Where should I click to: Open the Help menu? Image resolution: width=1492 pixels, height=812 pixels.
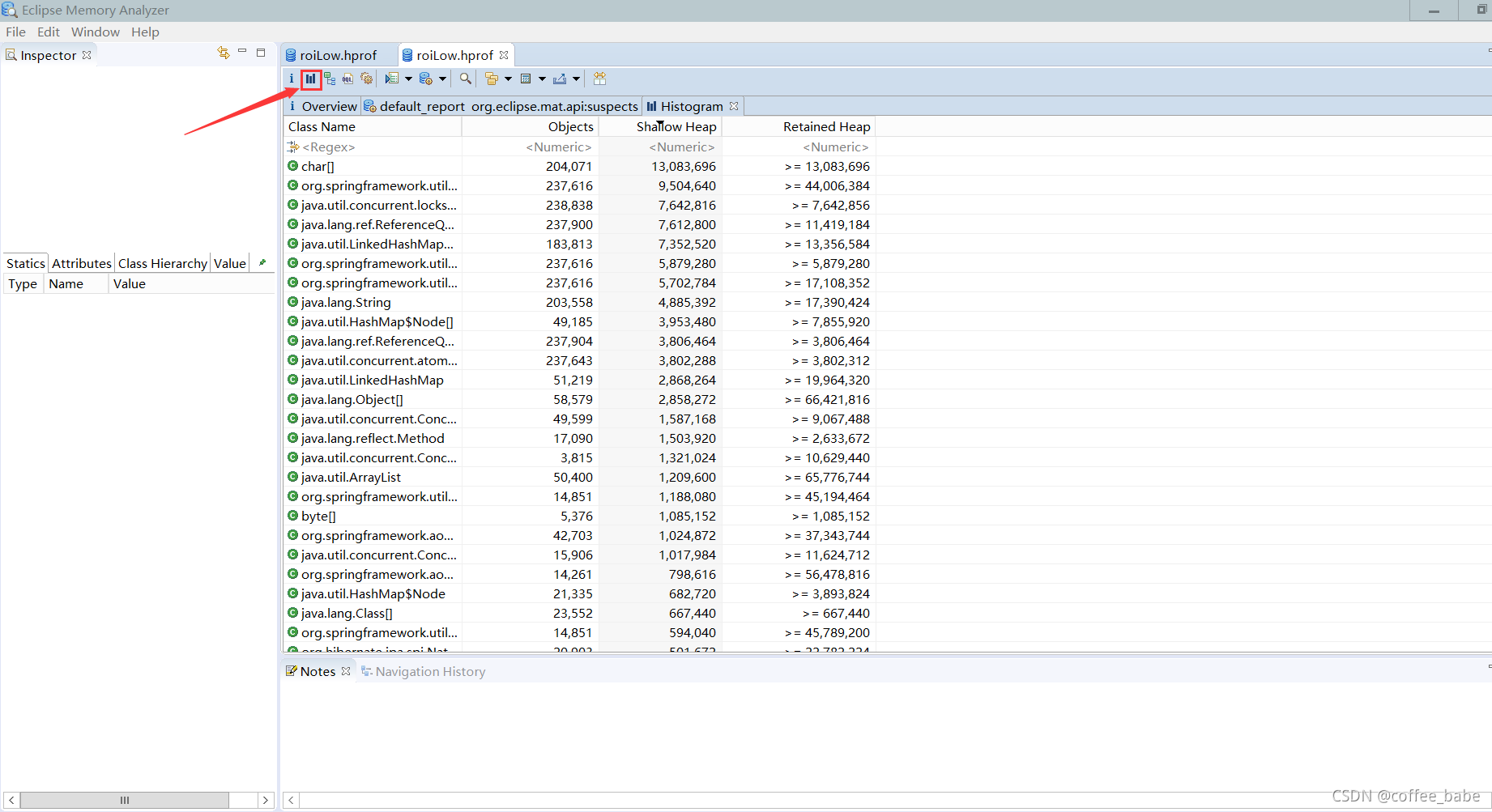click(145, 32)
